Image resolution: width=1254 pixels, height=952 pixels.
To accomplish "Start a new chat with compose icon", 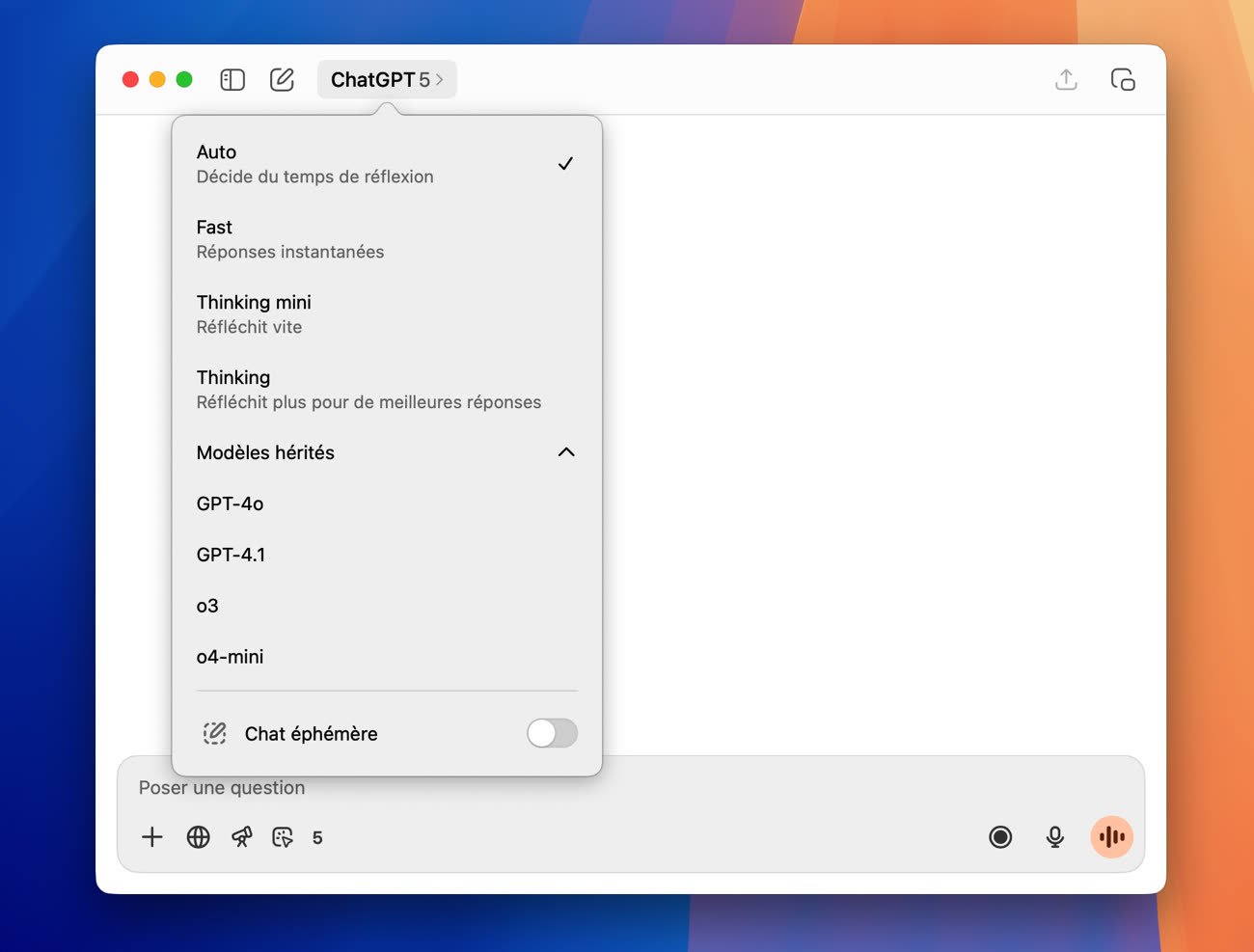I will coord(282,80).
